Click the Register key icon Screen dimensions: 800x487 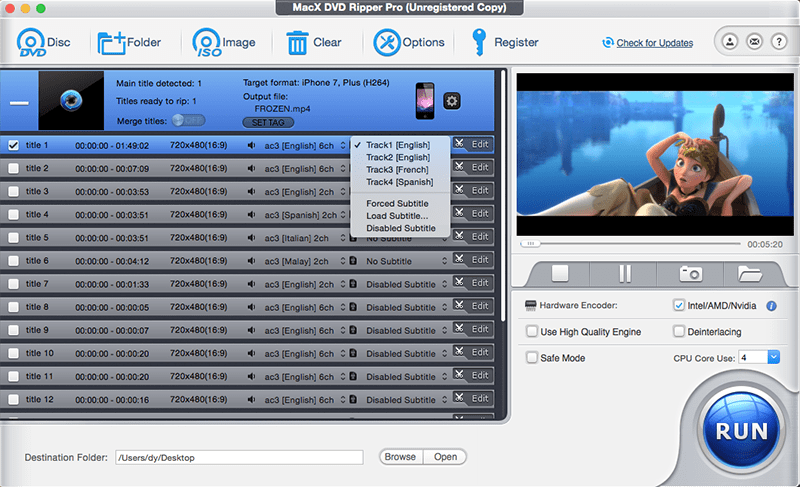(479, 42)
